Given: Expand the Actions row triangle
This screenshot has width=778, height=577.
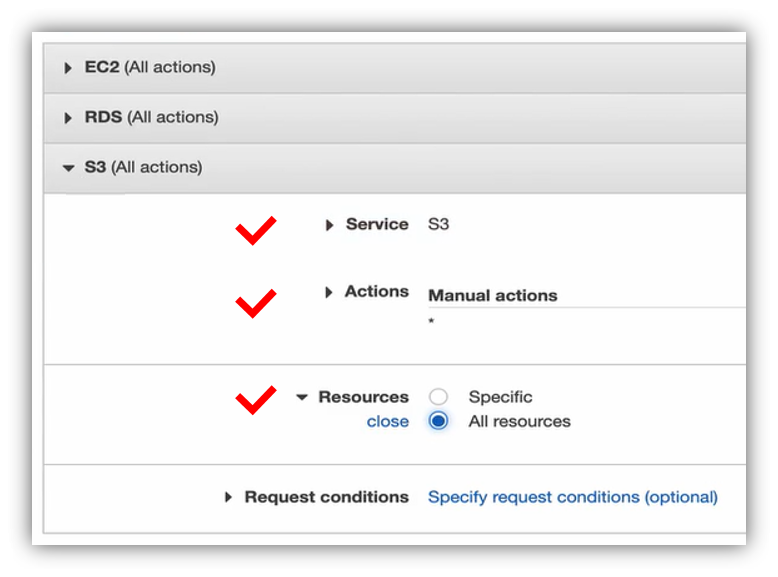Looking at the screenshot, I should [x=329, y=293].
